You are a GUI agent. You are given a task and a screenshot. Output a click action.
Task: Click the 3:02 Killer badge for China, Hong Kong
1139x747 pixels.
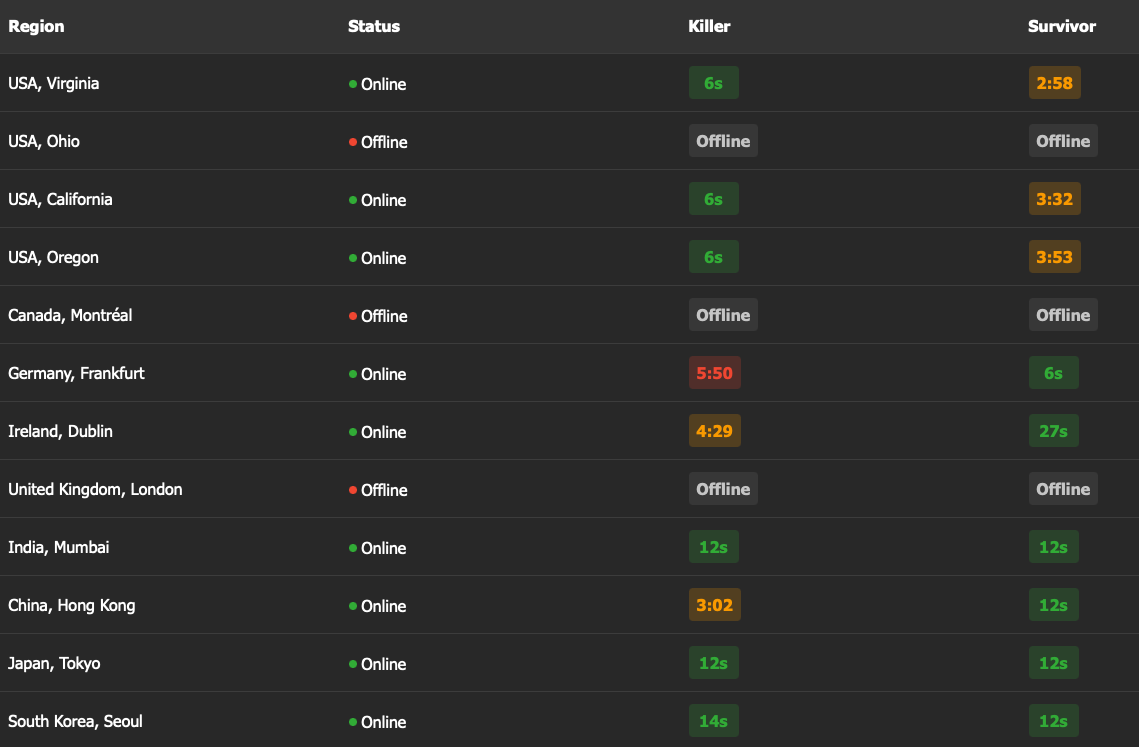click(714, 605)
